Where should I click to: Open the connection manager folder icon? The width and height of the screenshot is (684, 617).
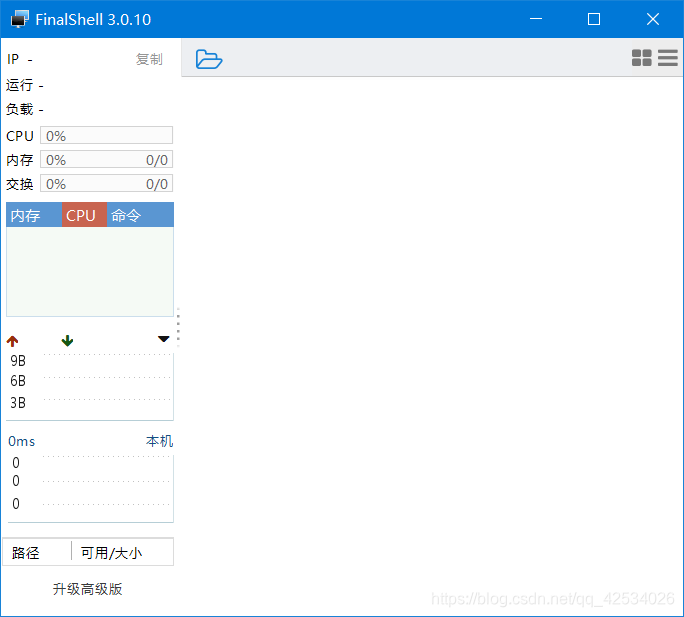209,59
